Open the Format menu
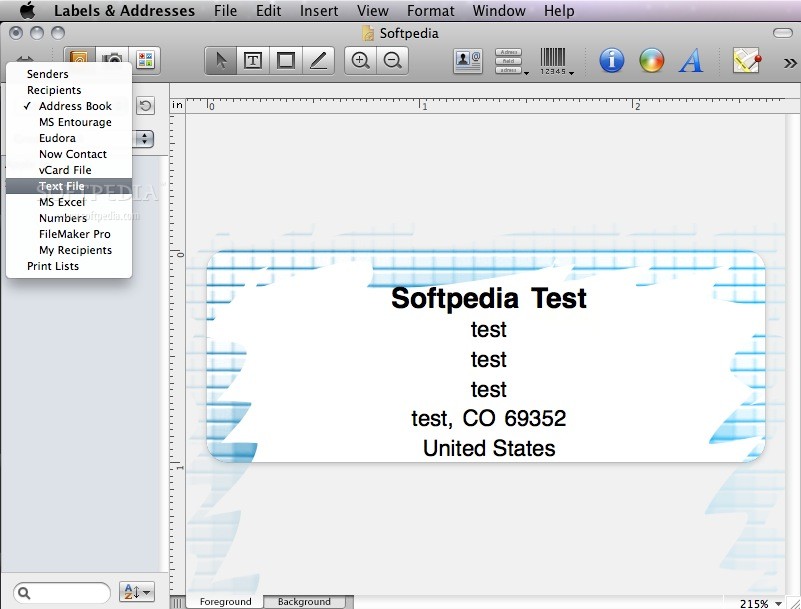Viewport: 801px width, 609px height. tap(431, 11)
